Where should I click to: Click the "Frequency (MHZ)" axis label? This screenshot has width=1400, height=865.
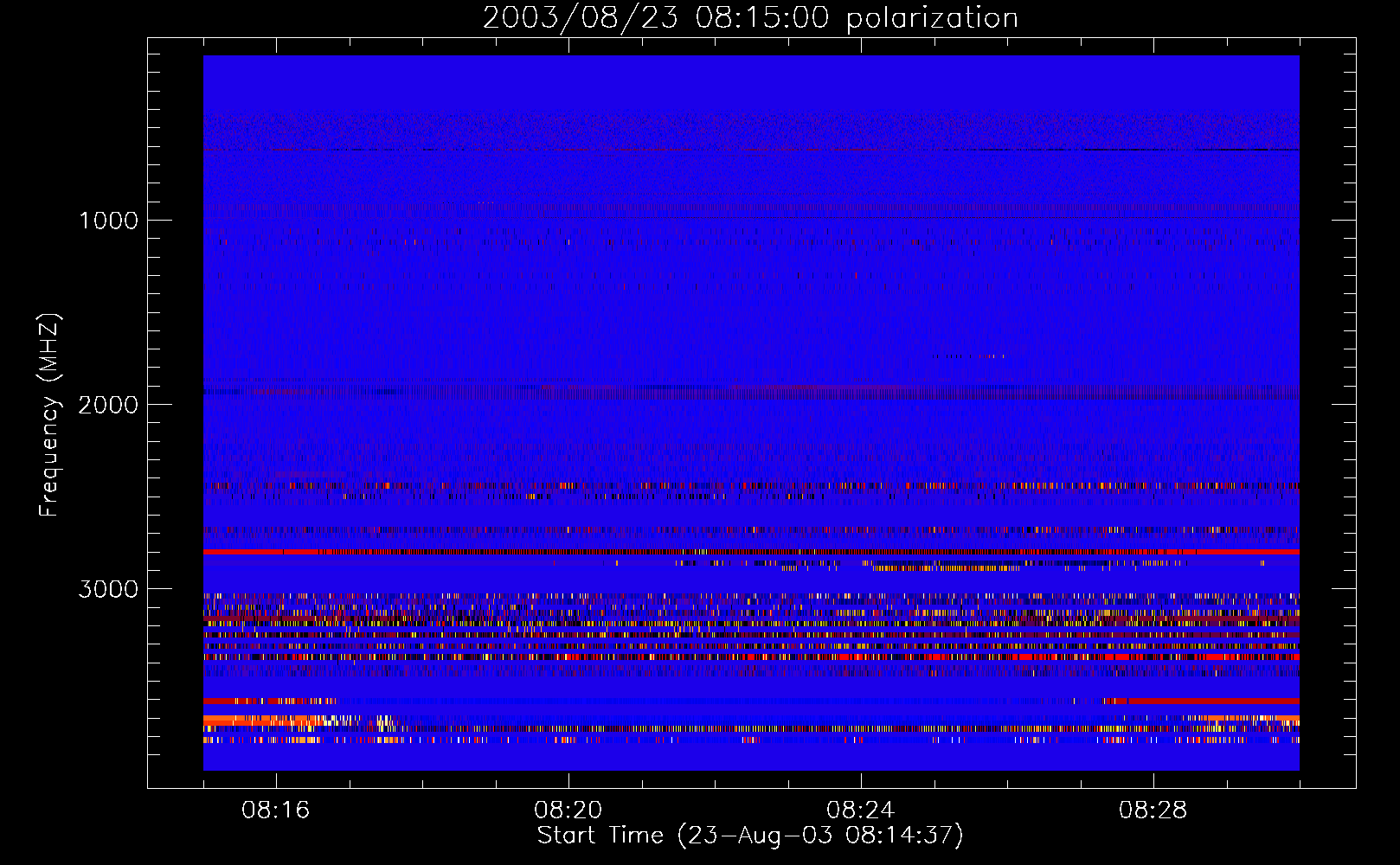49,415
